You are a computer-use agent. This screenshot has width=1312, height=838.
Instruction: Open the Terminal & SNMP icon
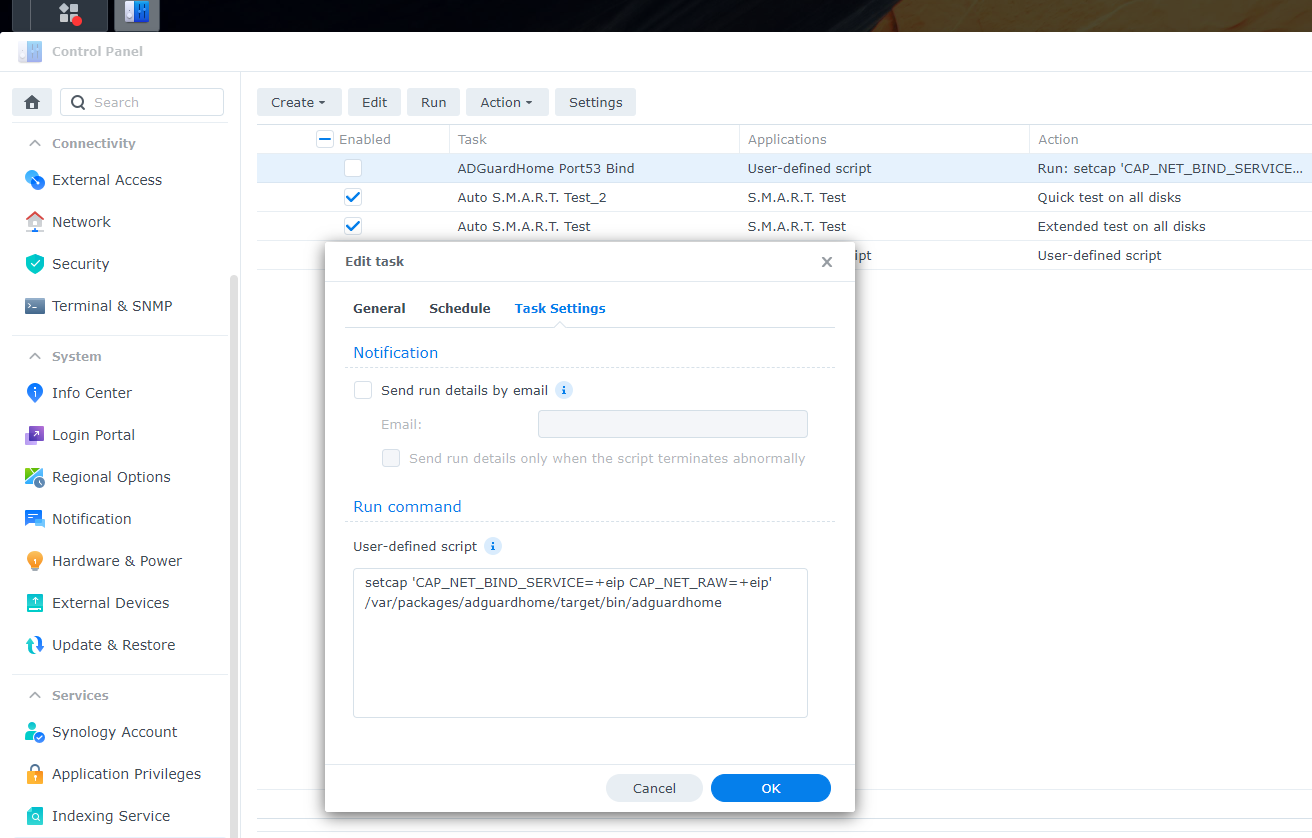click(35, 306)
